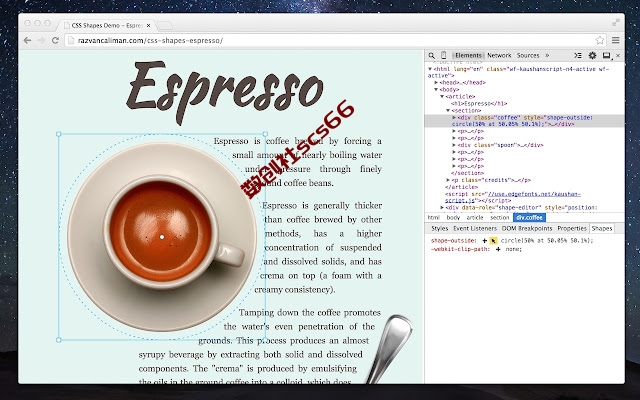Open the use.edgefonts.net script link
Image resolution: width=640 pixels, height=400 pixels.
pos(534,194)
